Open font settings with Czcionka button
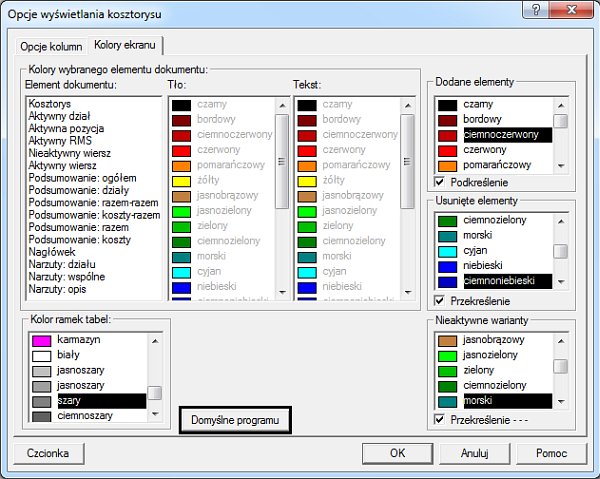 click(47, 453)
